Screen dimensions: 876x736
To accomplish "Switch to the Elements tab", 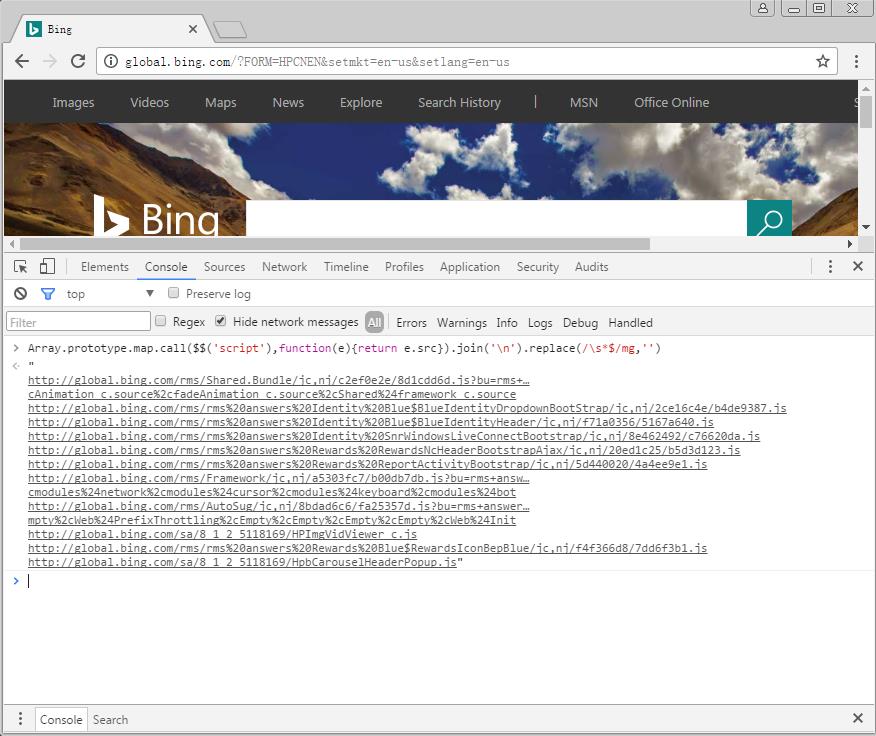I will (104, 267).
